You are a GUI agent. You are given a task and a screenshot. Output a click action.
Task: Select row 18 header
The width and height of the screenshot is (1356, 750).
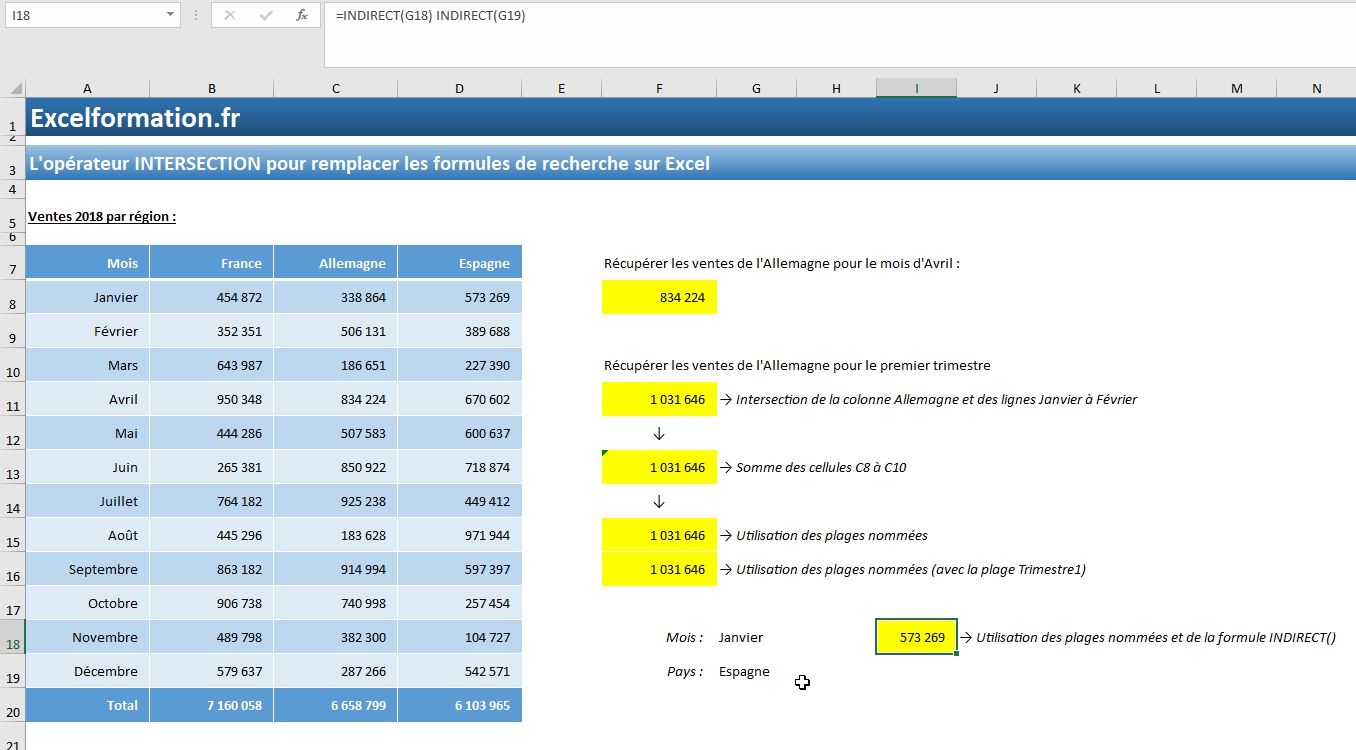point(12,637)
